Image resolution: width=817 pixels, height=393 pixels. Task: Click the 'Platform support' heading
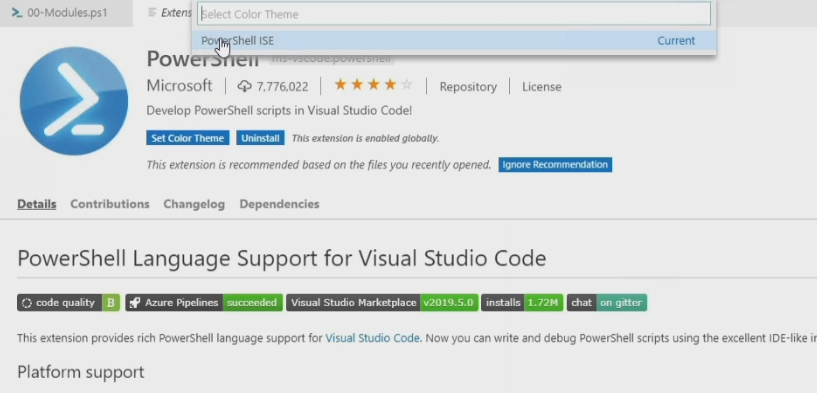[x=81, y=372]
